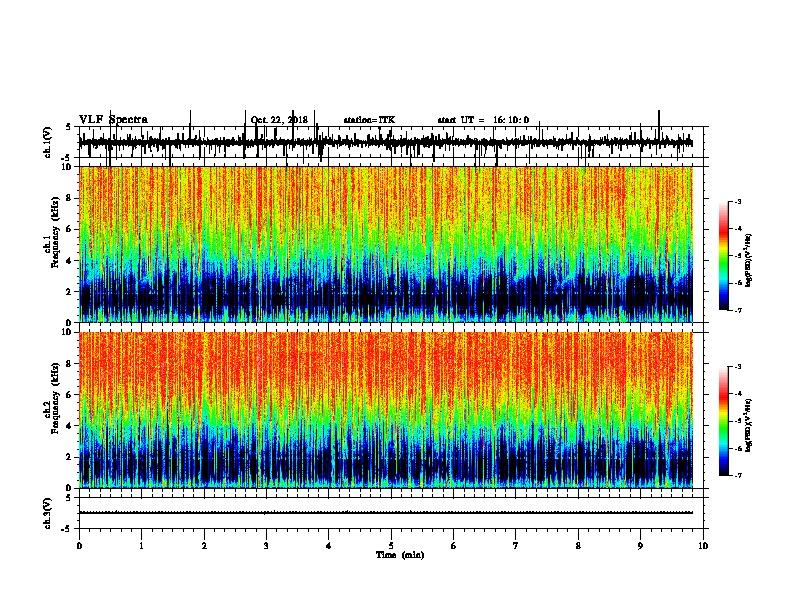Click the time axis tick label "0"

point(79,546)
